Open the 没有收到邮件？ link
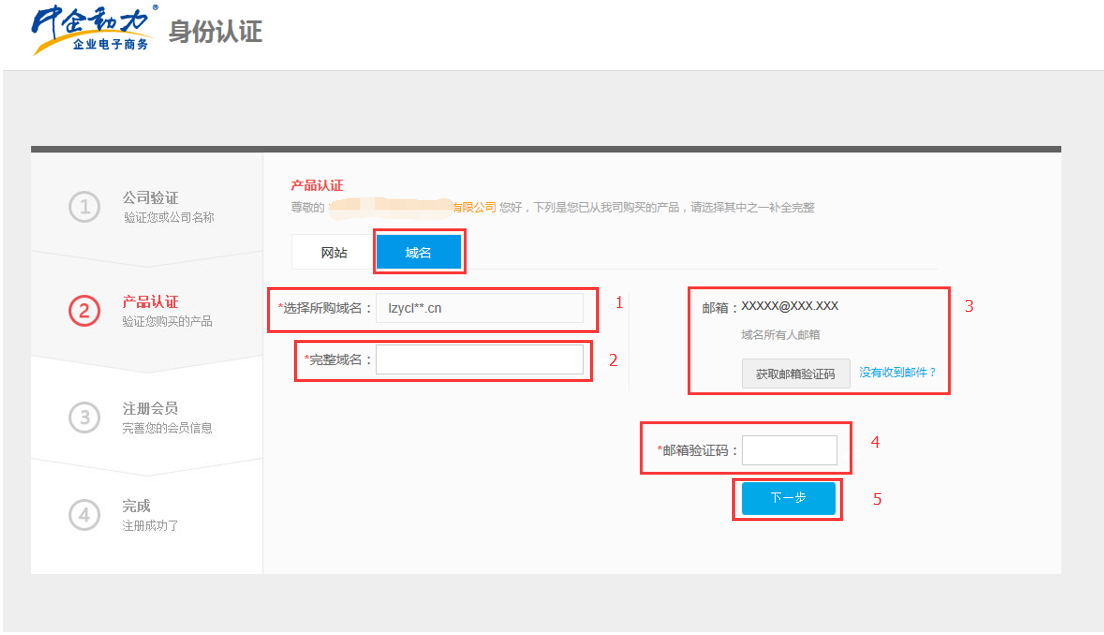Image resolution: width=1104 pixels, height=635 pixels. [x=898, y=373]
